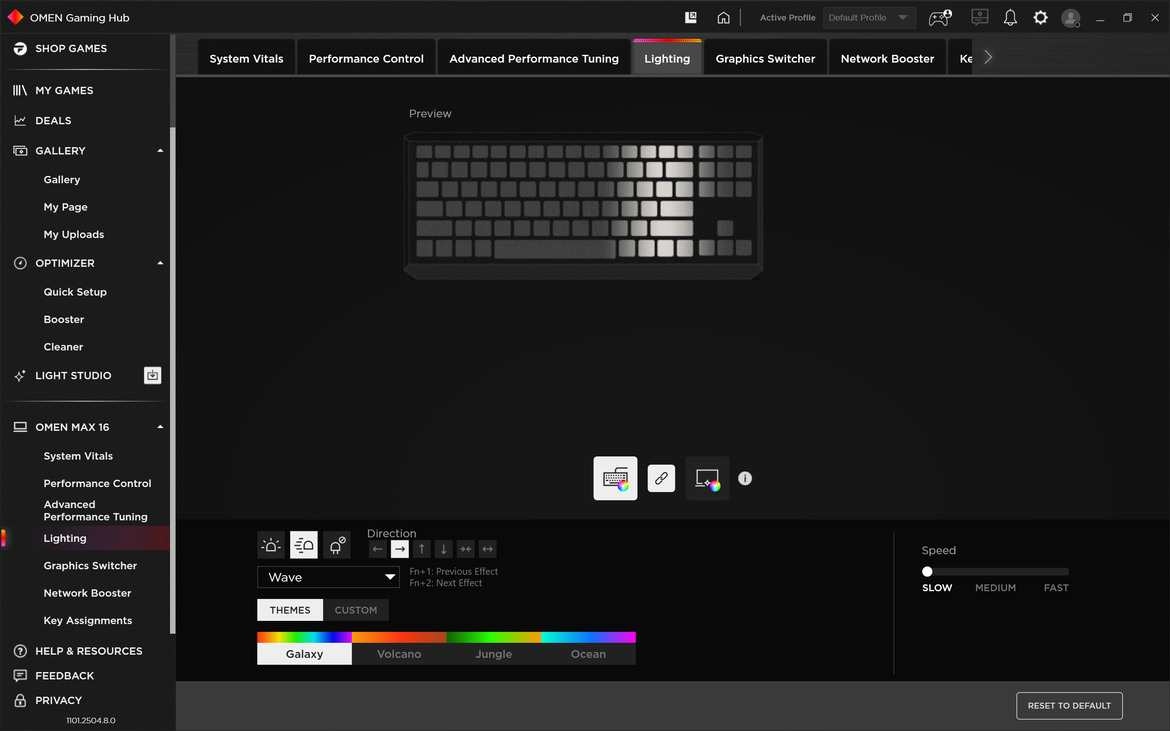Click the keyboard preview image
The height and width of the screenshot is (731, 1170).
point(583,206)
